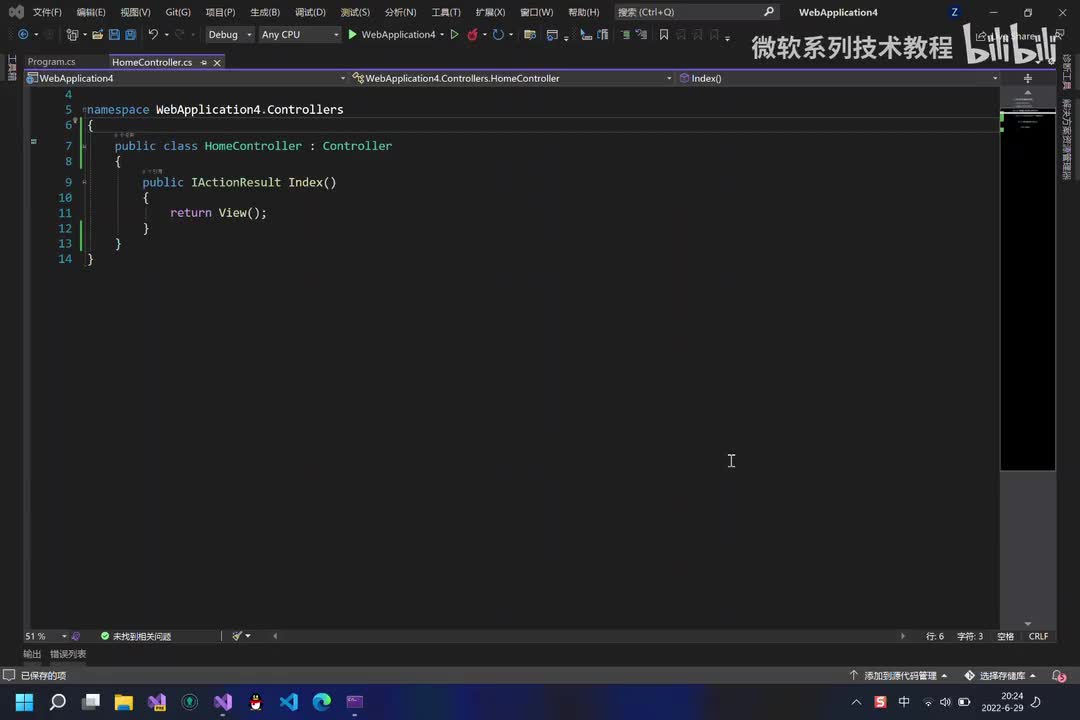Open the 窗口(W) menu
1080x720 pixels.
pos(536,12)
